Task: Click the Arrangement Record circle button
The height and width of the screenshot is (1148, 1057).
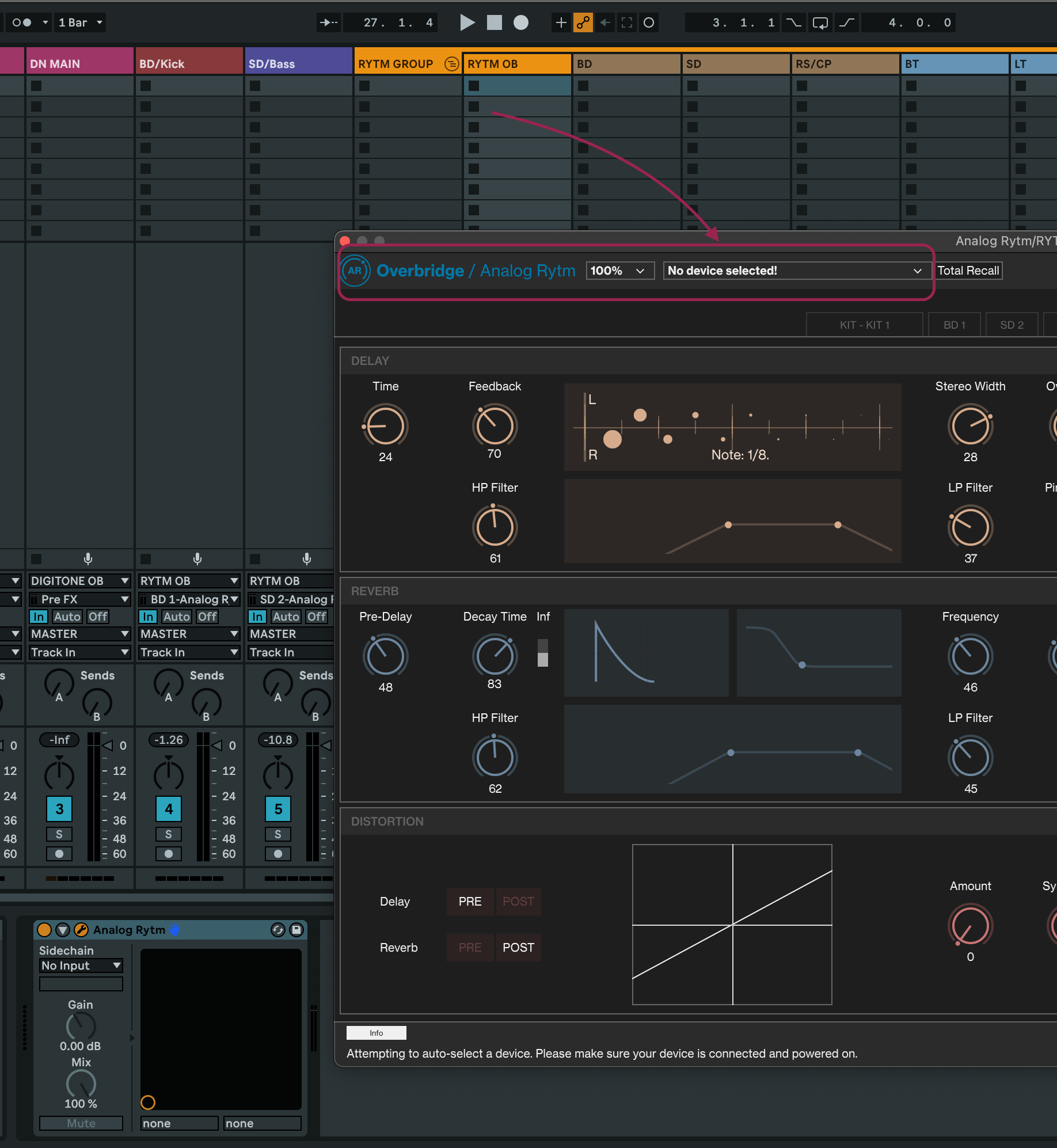Action: (520, 22)
